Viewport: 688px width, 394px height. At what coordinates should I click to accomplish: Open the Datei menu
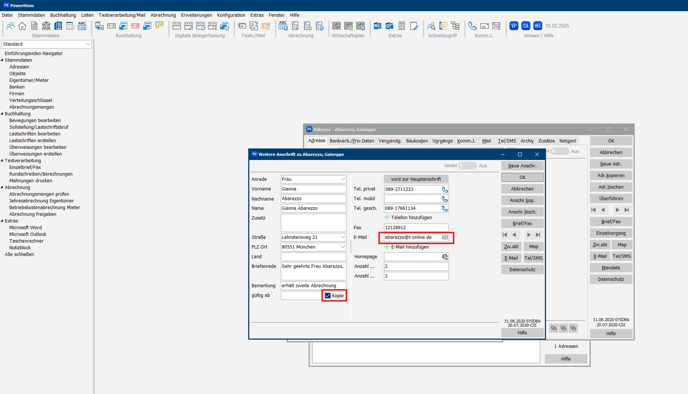(x=7, y=15)
